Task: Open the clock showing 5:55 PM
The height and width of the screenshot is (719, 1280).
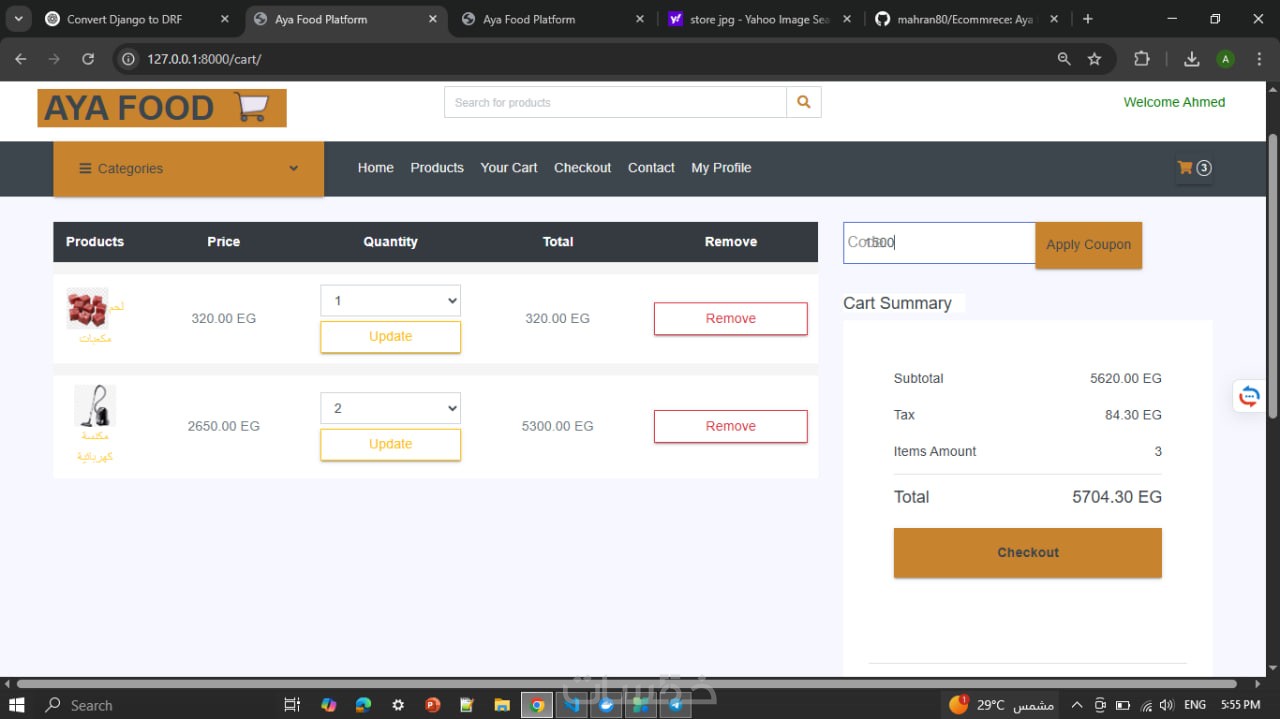Action: [x=1240, y=705]
